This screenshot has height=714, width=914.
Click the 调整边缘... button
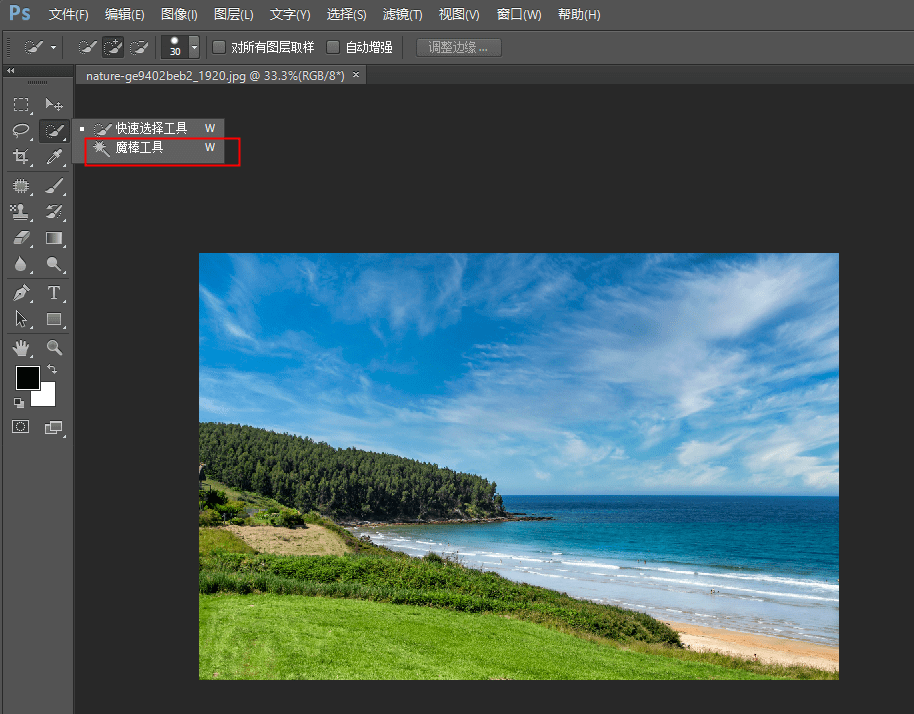tap(458, 47)
